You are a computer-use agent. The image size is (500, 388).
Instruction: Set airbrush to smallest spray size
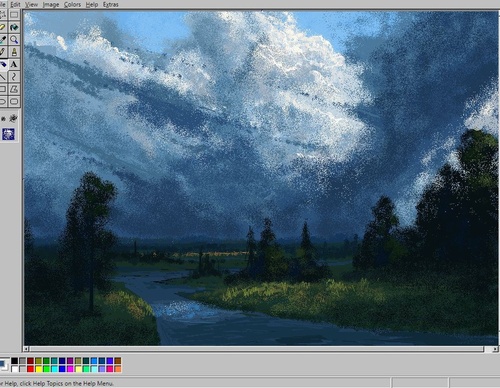3,119
